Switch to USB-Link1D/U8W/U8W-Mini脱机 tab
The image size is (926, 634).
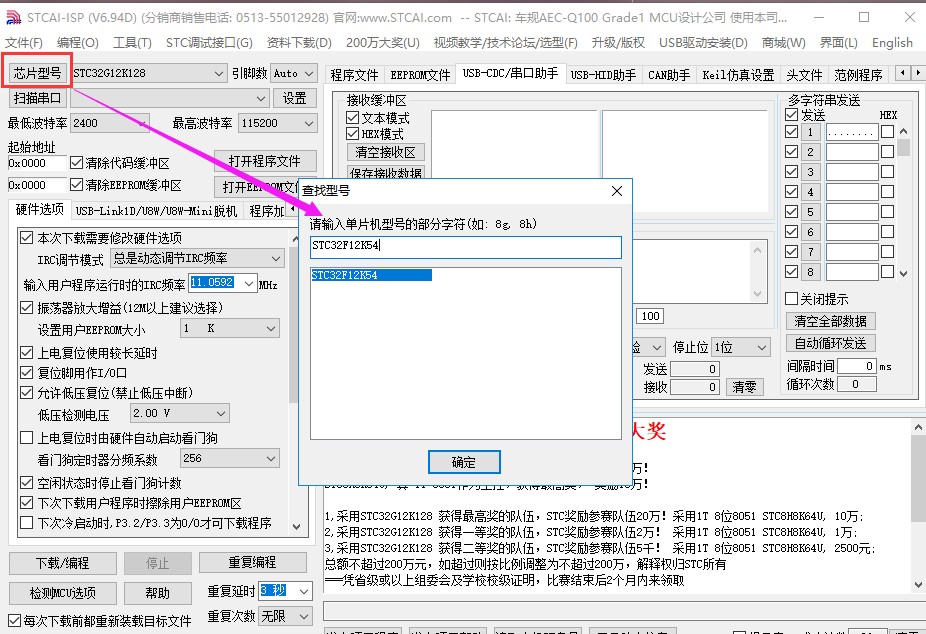(x=156, y=211)
